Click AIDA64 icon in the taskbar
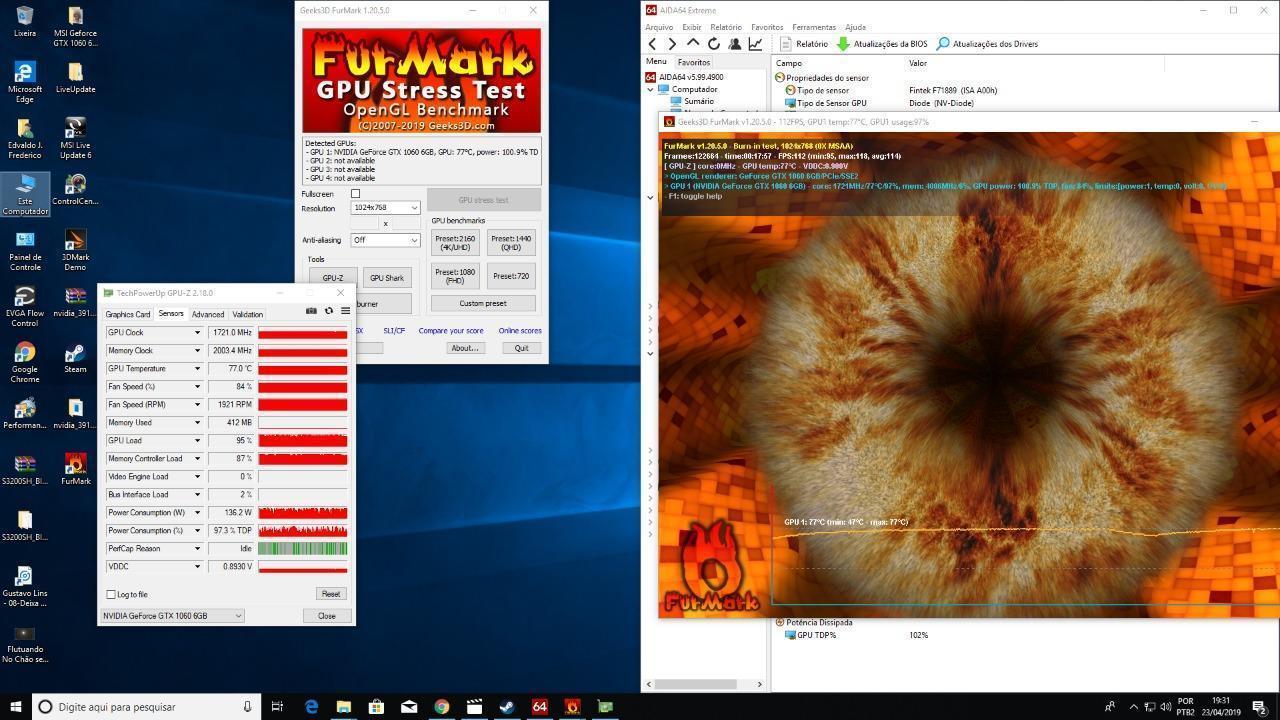Screen dimensions: 1280x720 point(539,706)
